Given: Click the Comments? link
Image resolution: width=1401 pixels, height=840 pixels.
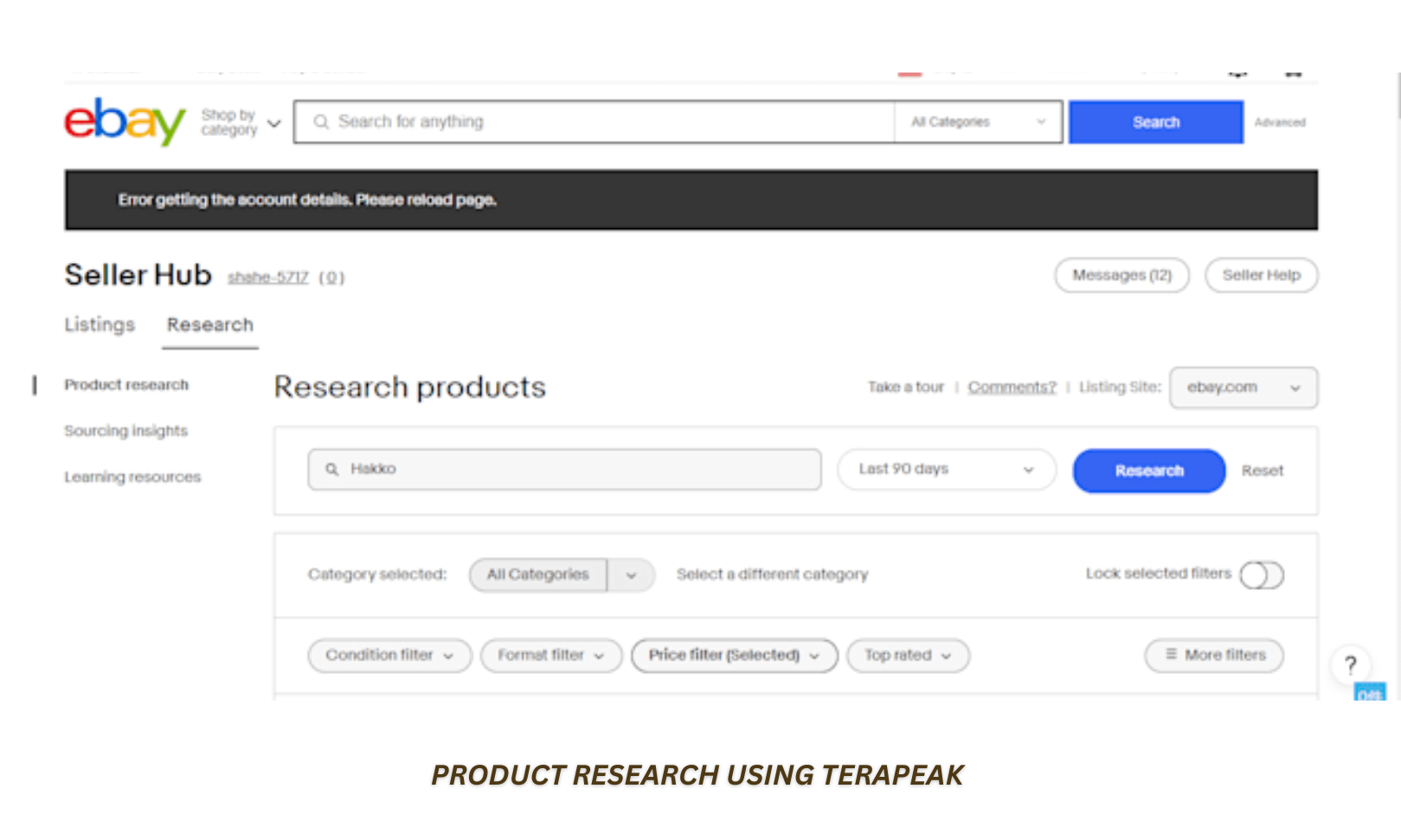Looking at the screenshot, I should click(1012, 387).
